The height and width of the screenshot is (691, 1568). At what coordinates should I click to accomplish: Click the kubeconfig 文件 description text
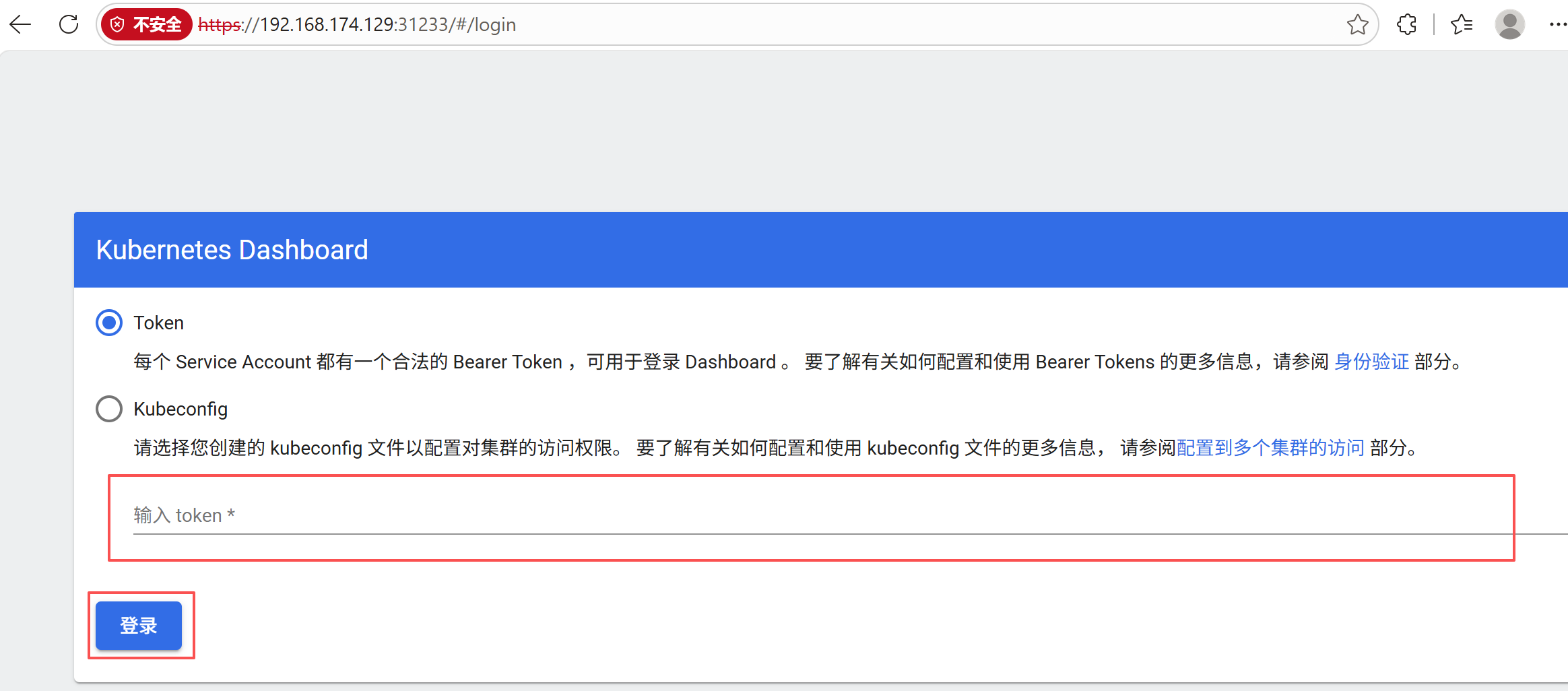777,448
